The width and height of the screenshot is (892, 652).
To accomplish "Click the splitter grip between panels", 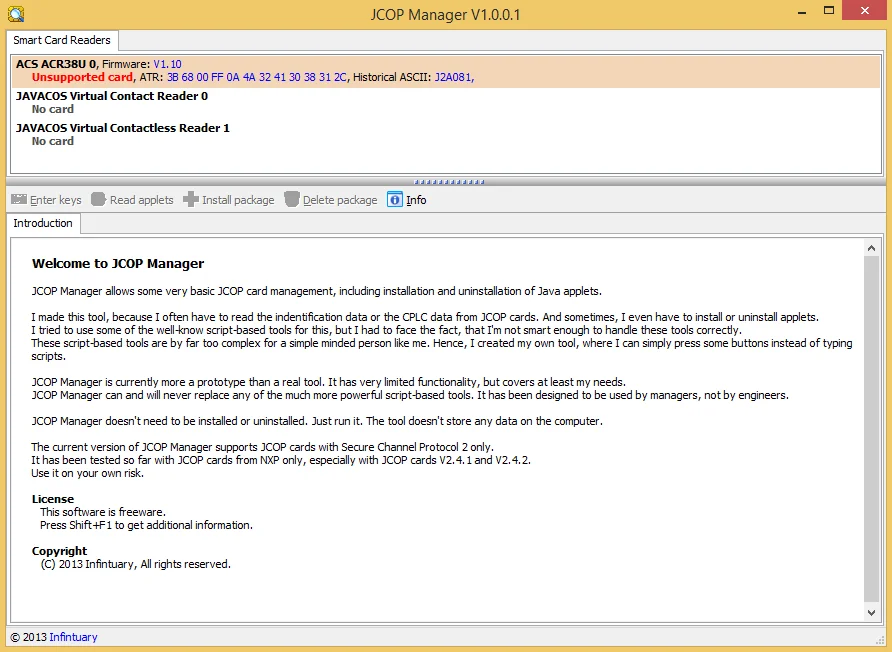I will pos(449,182).
